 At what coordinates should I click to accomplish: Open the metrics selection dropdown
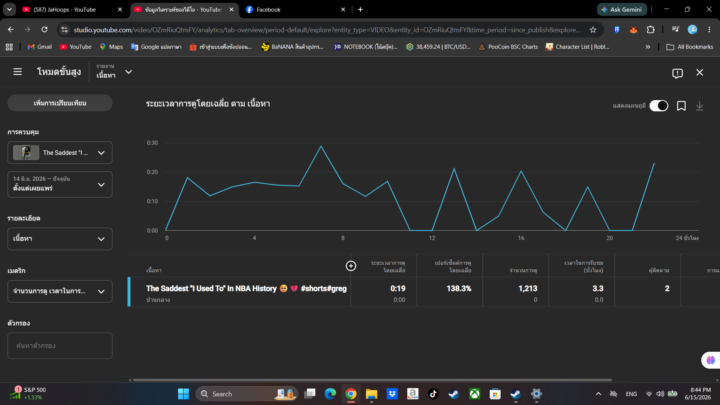click(60, 291)
